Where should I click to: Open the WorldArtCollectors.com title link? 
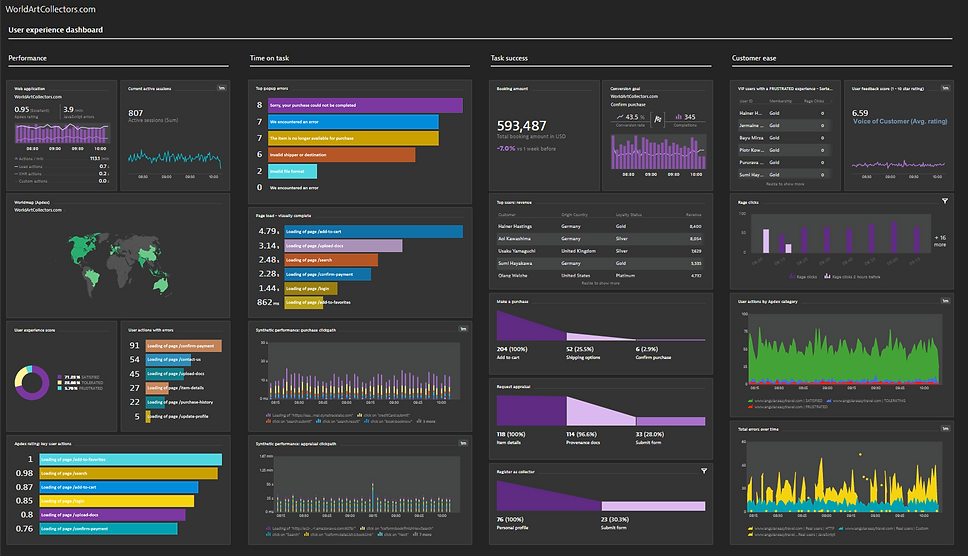[x=51, y=9]
